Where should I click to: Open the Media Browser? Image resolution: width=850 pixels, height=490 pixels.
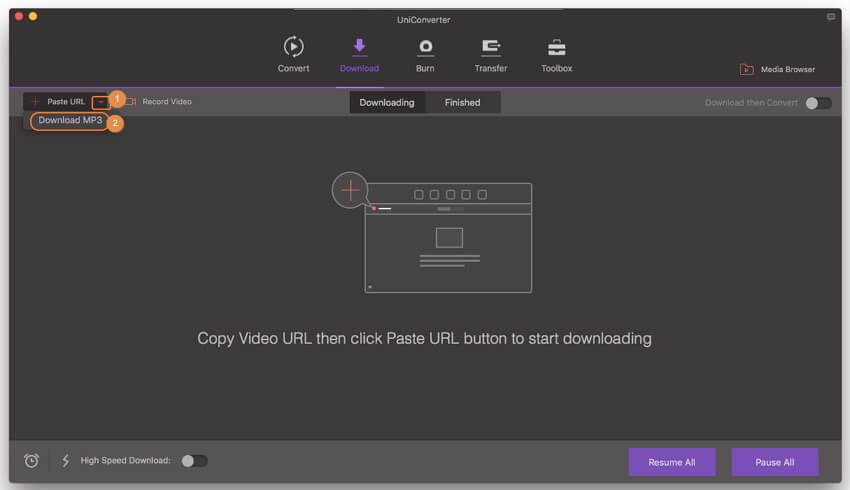pyautogui.click(x=777, y=69)
